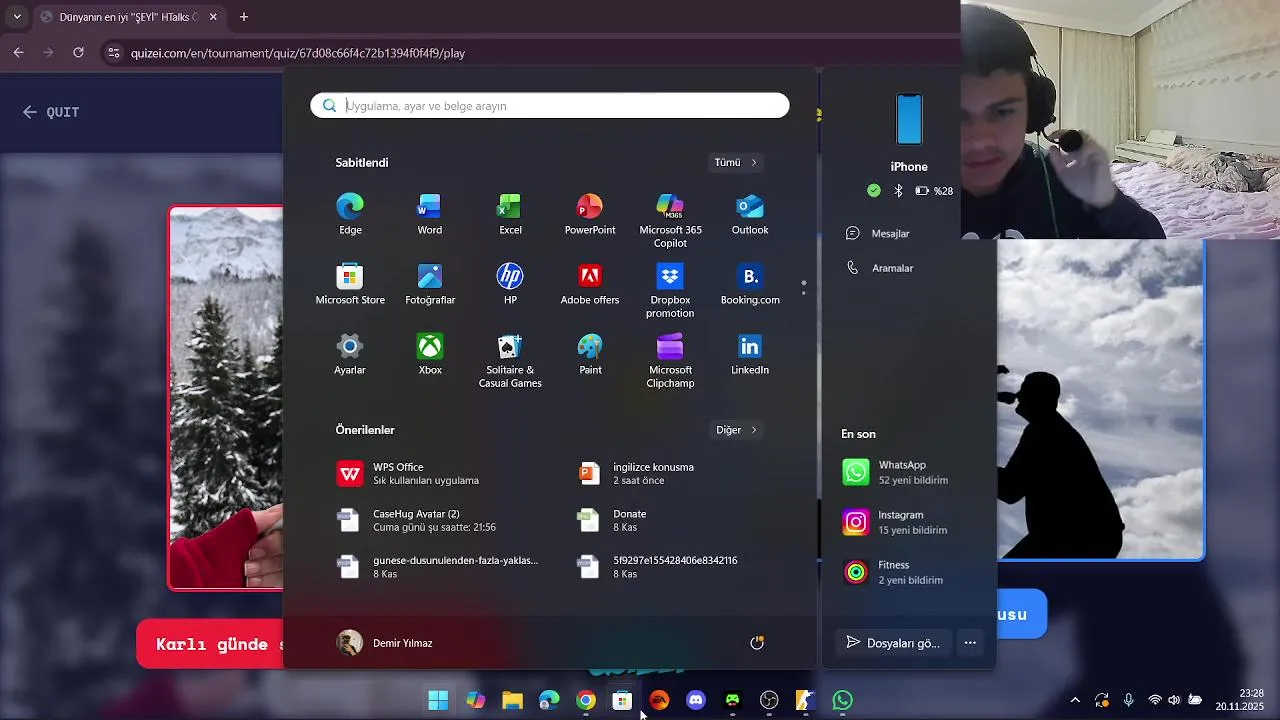Open Chrome tab search dropdown arrow
Viewport: 1280px width, 720px height.
[17, 17]
